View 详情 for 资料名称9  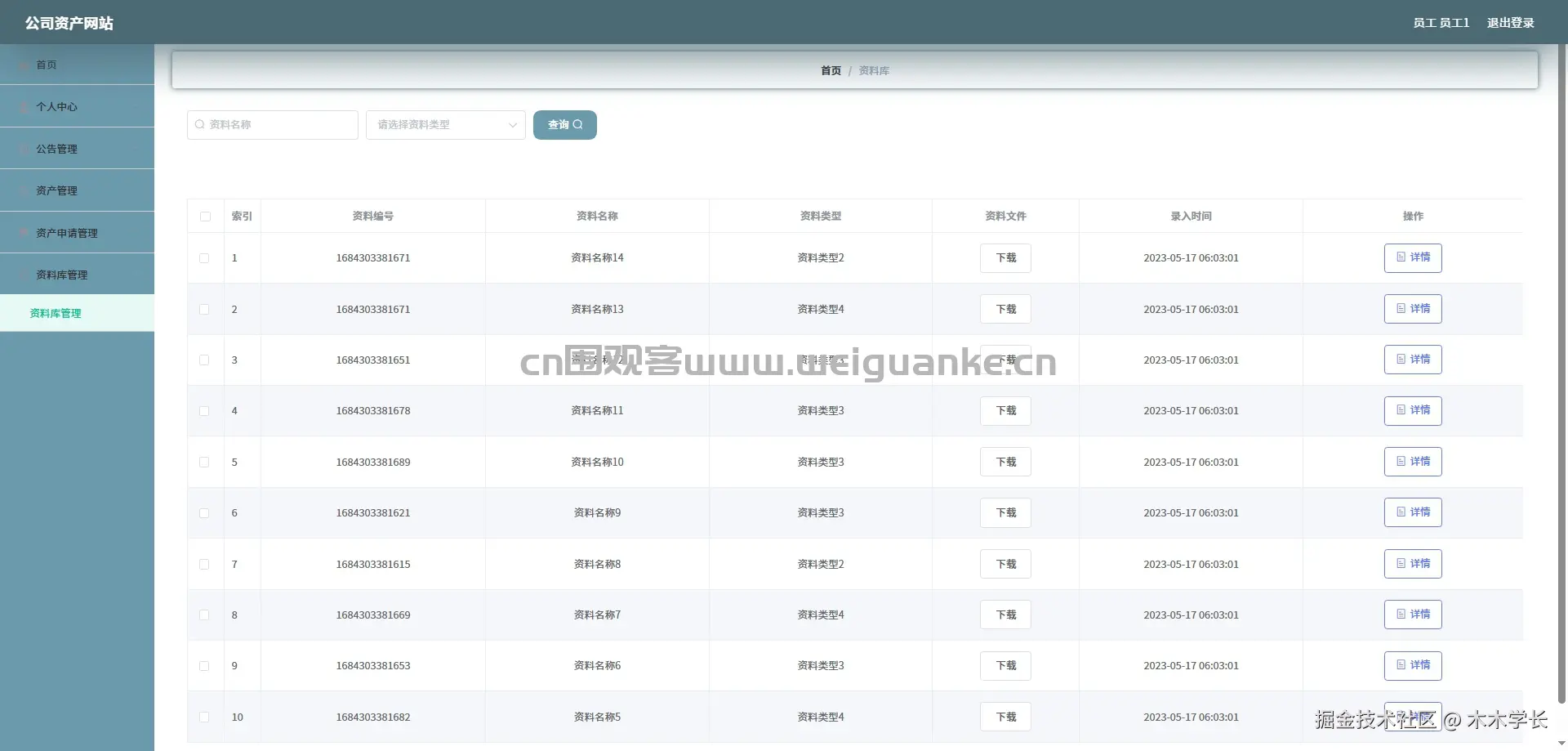click(x=1413, y=512)
